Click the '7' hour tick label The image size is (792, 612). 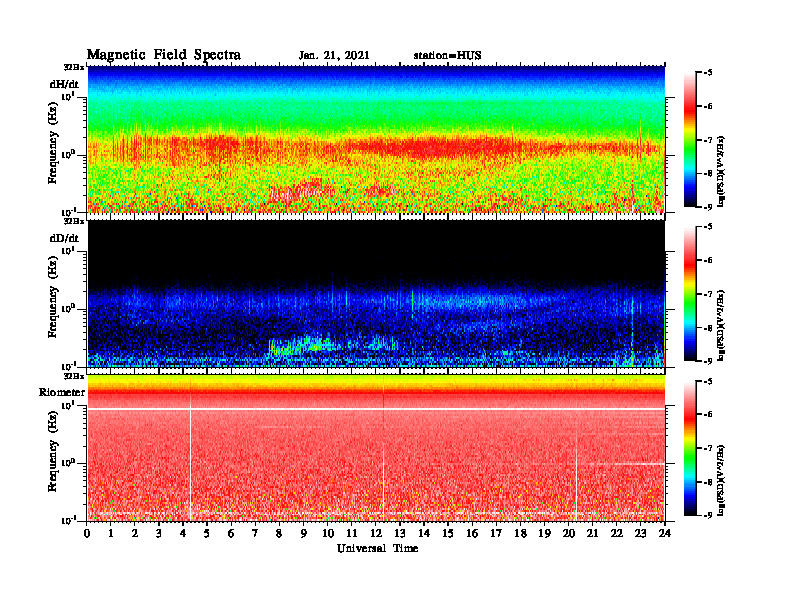(x=255, y=534)
